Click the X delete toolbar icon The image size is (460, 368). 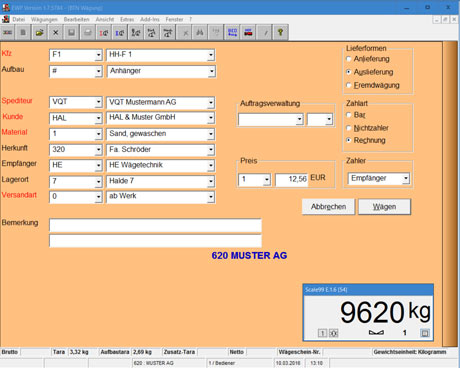pos(56,33)
